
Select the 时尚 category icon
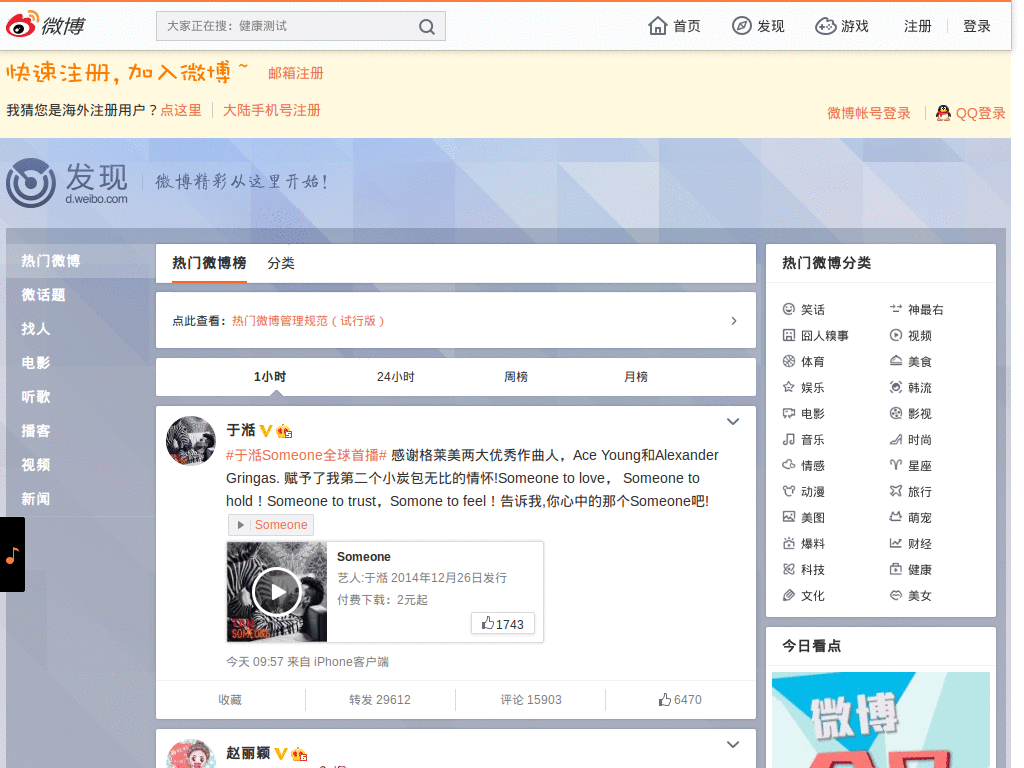coord(896,440)
